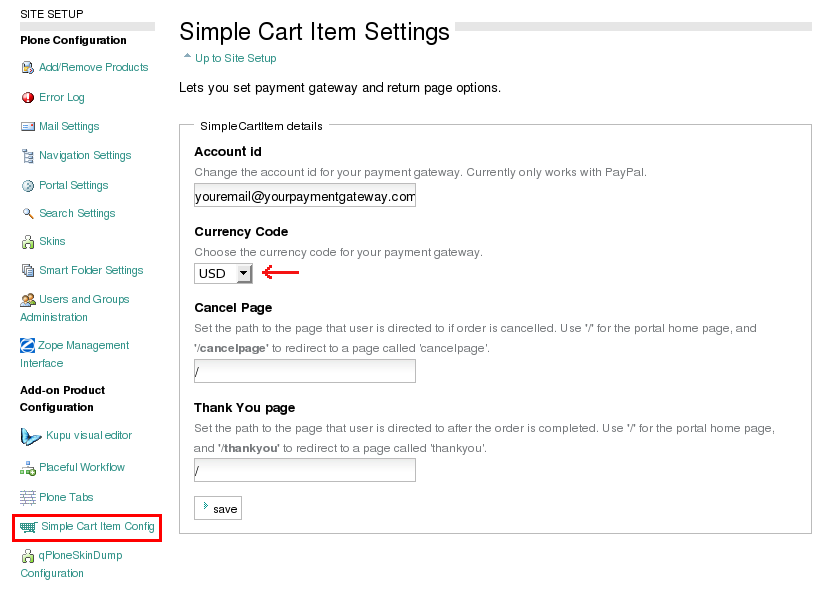Viewport: 834px width, 593px height.
Task: Click the Search Settings magnifier icon
Action: pos(28,213)
